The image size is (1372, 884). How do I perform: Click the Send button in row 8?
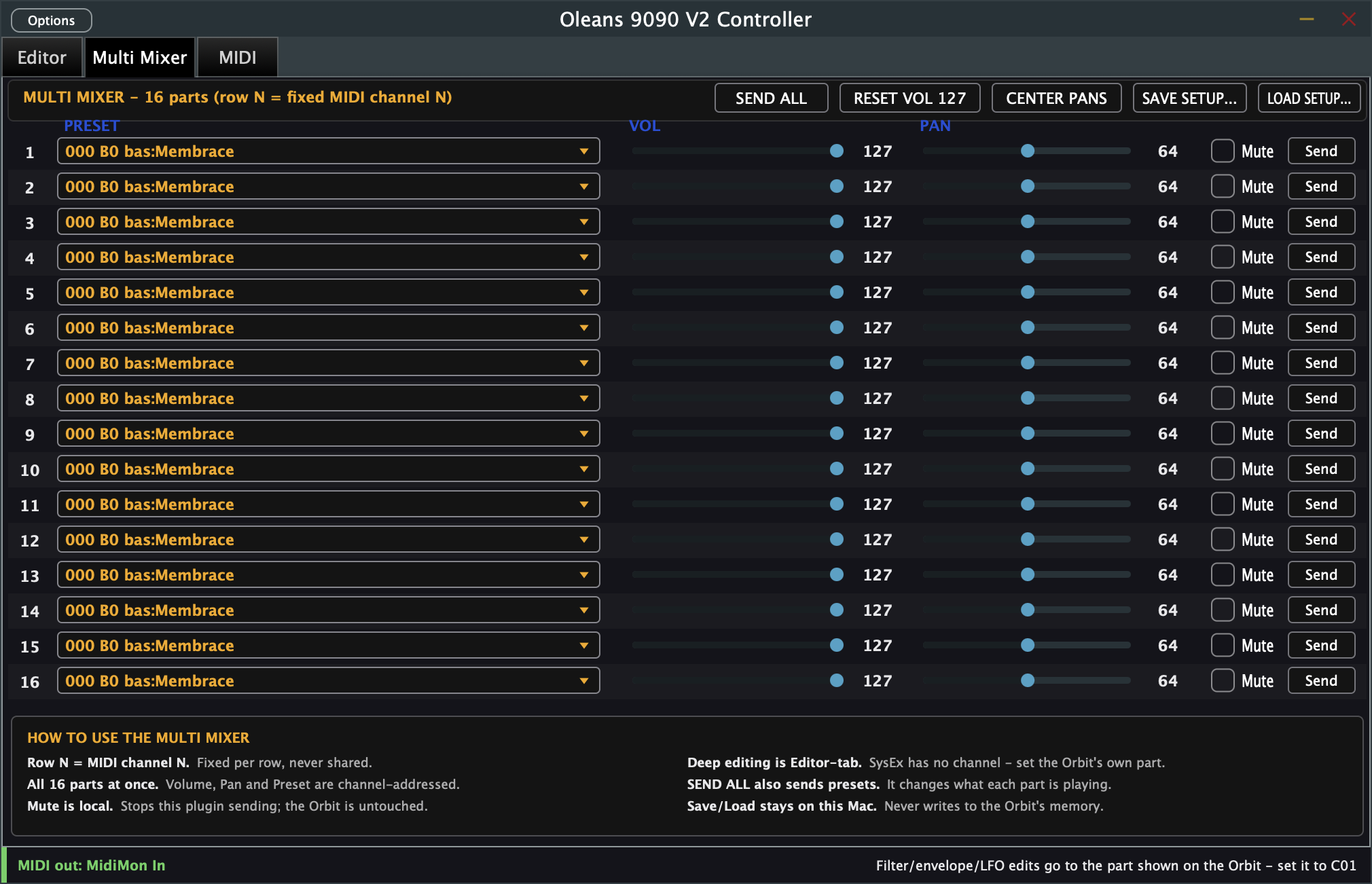[1321, 399]
